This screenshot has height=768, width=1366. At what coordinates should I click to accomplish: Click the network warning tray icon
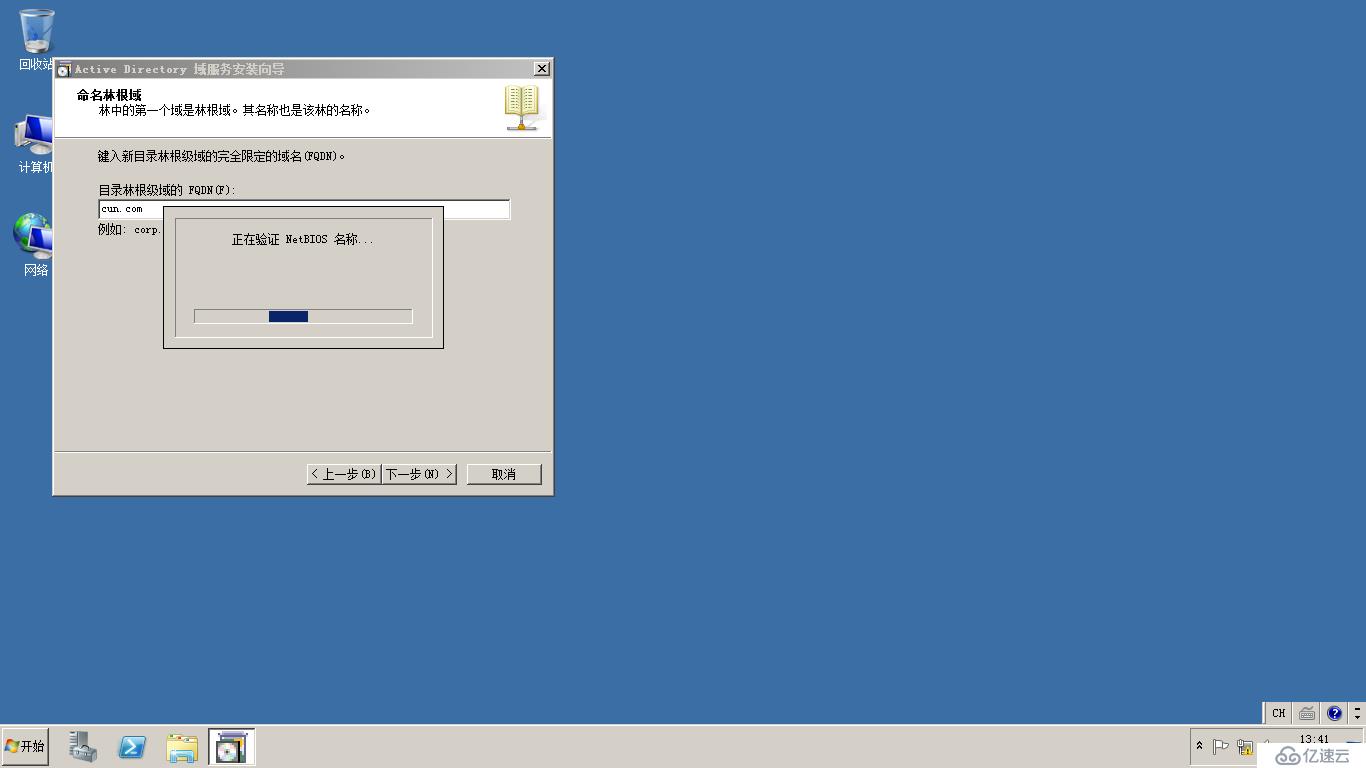tap(1245, 746)
